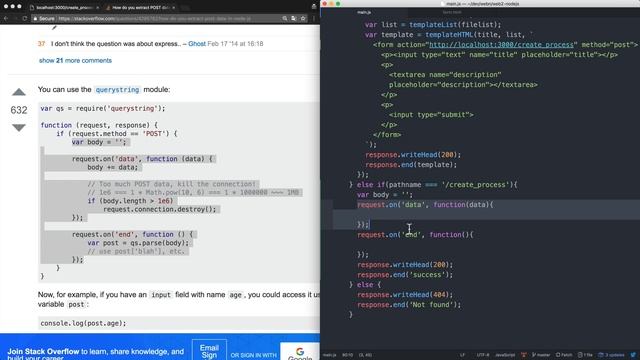Click 'response.end(template);' line in Atom
Viewport: 640px width, 360px height.
[x=411, y=165]
